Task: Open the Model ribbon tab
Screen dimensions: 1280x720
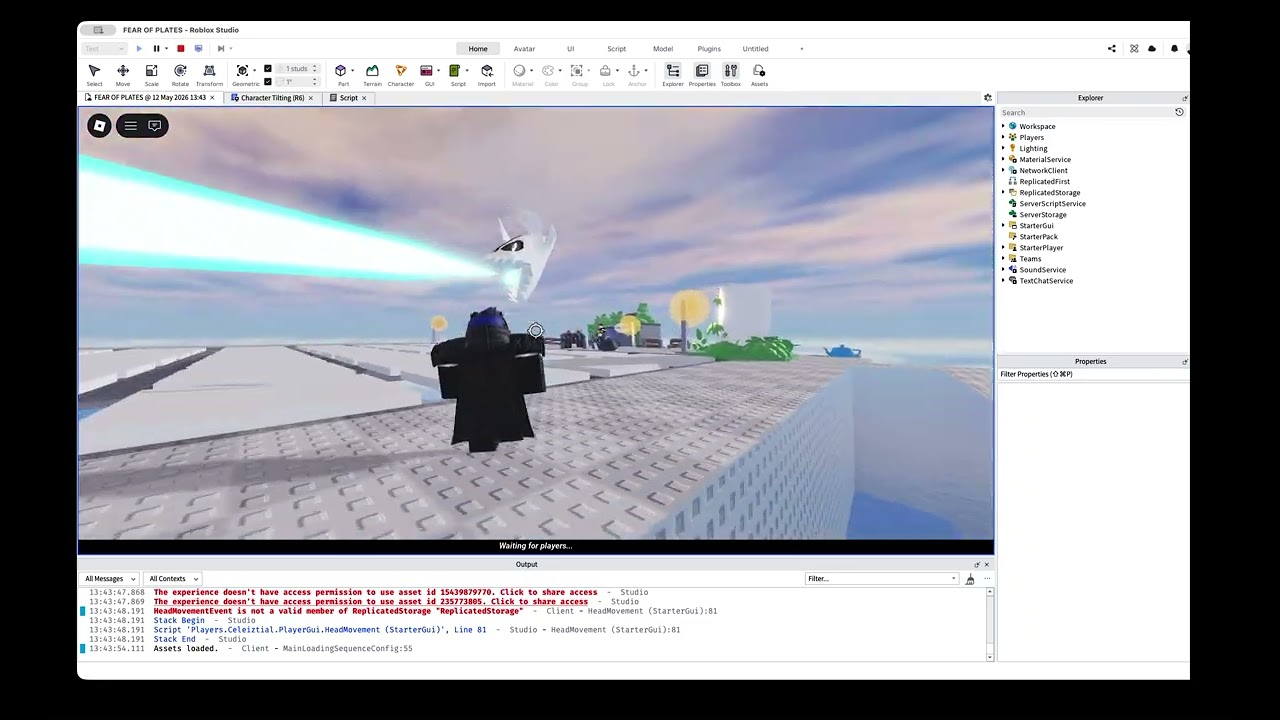Action: pos(662,48)
